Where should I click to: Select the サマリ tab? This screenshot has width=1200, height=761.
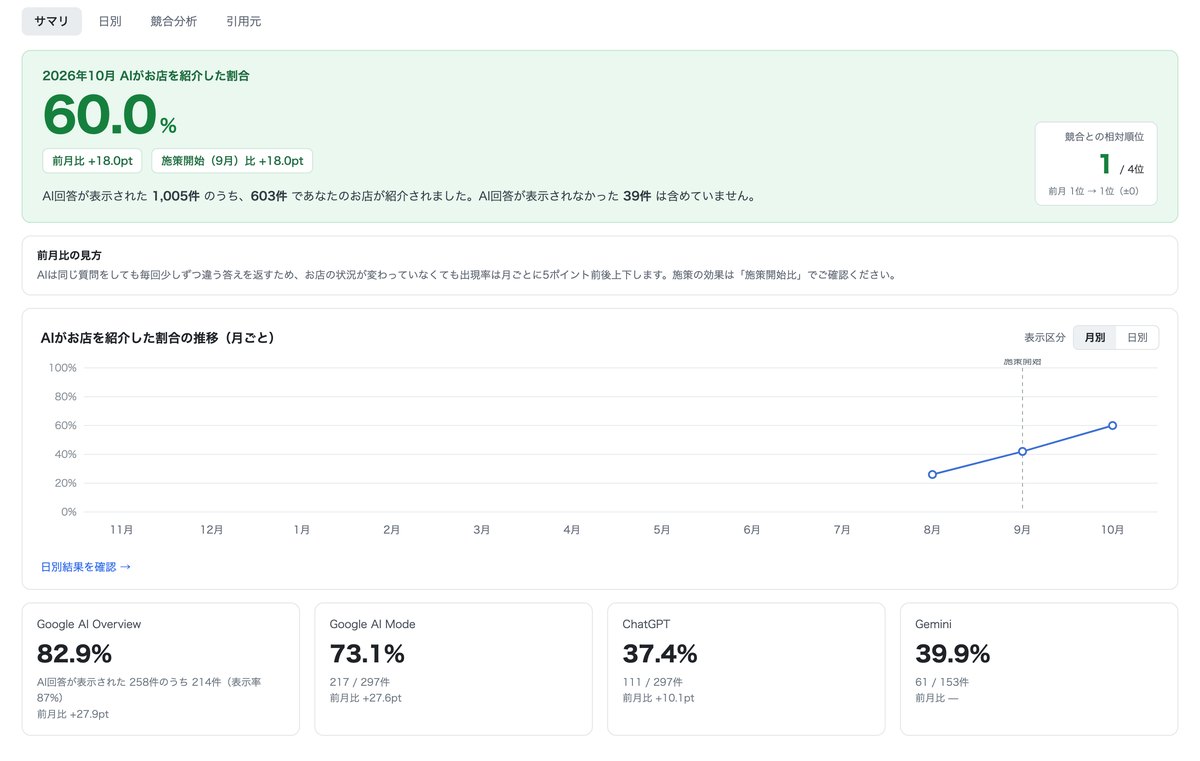click(52, 21)
